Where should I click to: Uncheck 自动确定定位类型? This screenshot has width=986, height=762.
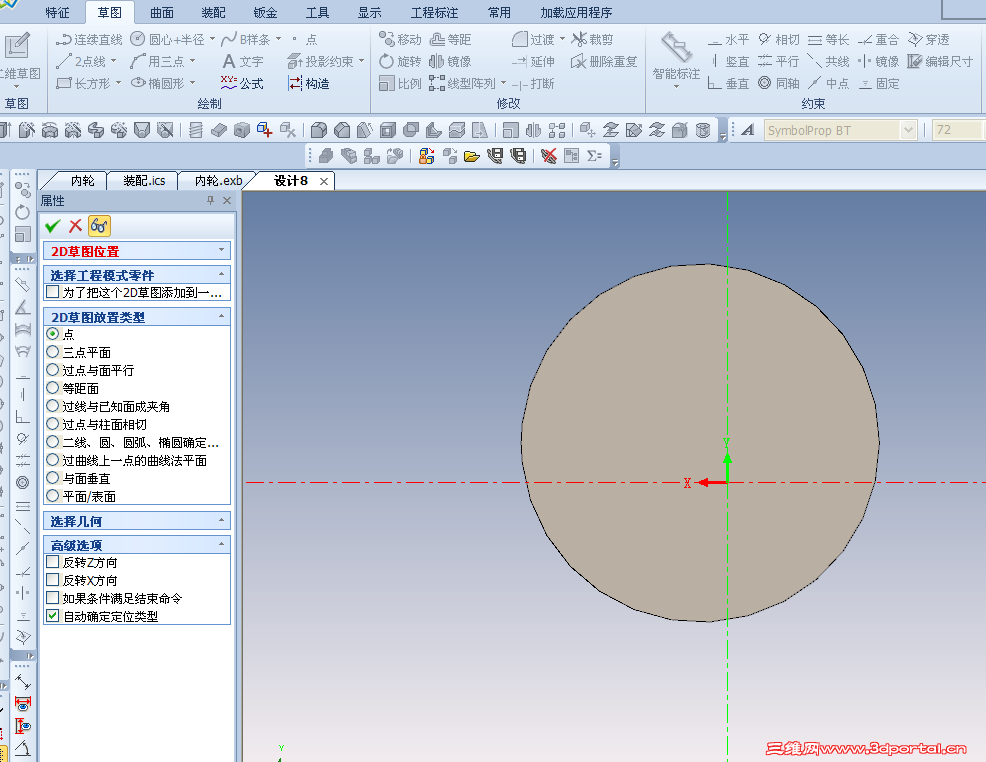53,616
